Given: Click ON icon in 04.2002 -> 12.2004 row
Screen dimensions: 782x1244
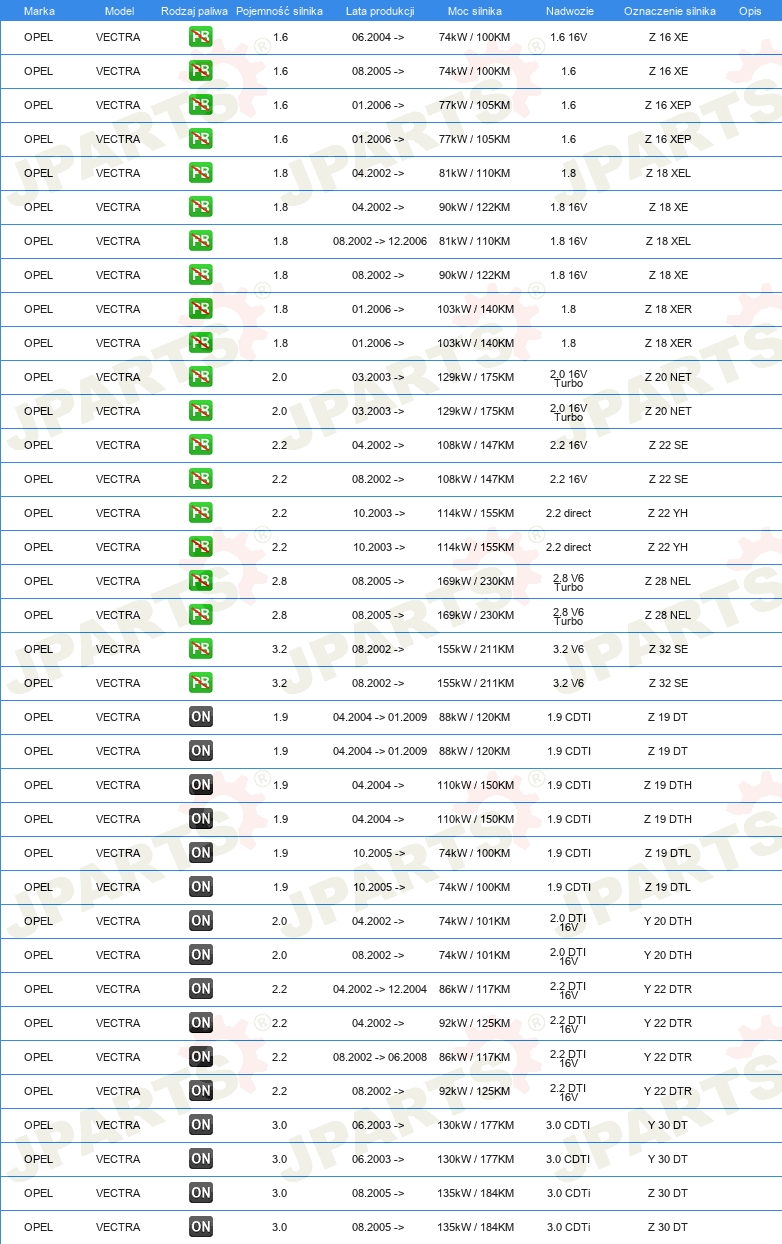Looking at the screenshot, I should (201, 989).
